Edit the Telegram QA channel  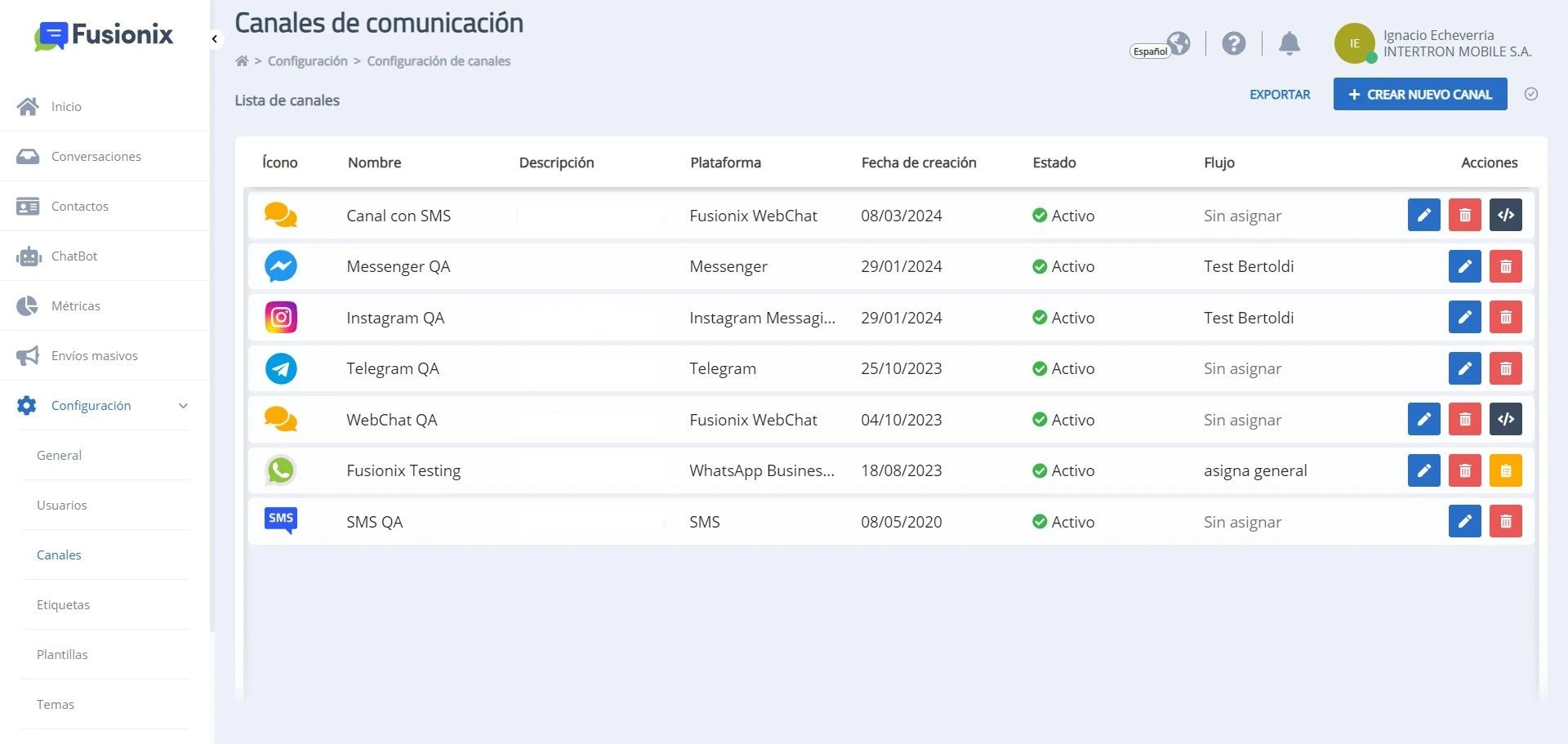click(1464, 368)
